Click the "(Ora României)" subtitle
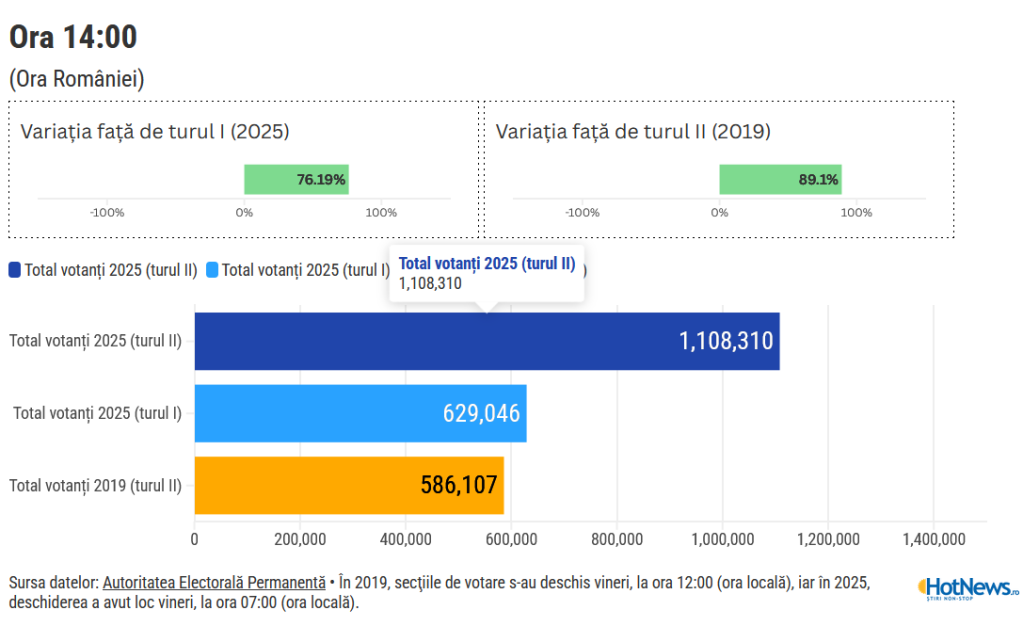 coord(77,79)
